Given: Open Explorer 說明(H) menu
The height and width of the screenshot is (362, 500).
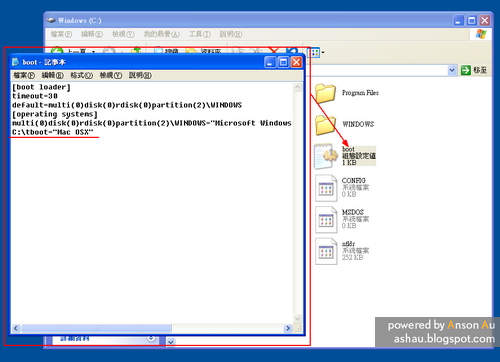Looking at the screenshot, I should (231, 34).
